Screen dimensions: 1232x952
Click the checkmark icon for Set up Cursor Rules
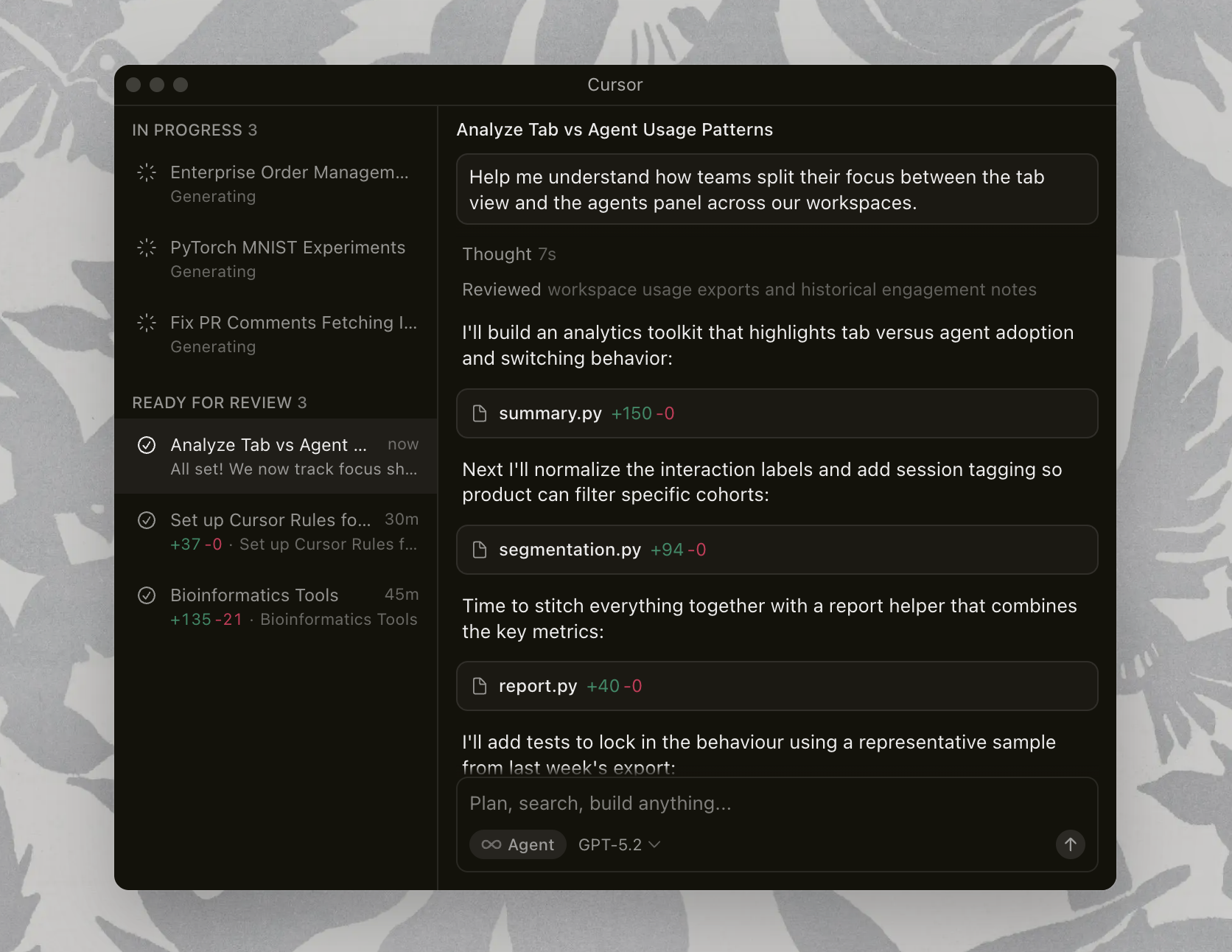[x=147, y=520]
